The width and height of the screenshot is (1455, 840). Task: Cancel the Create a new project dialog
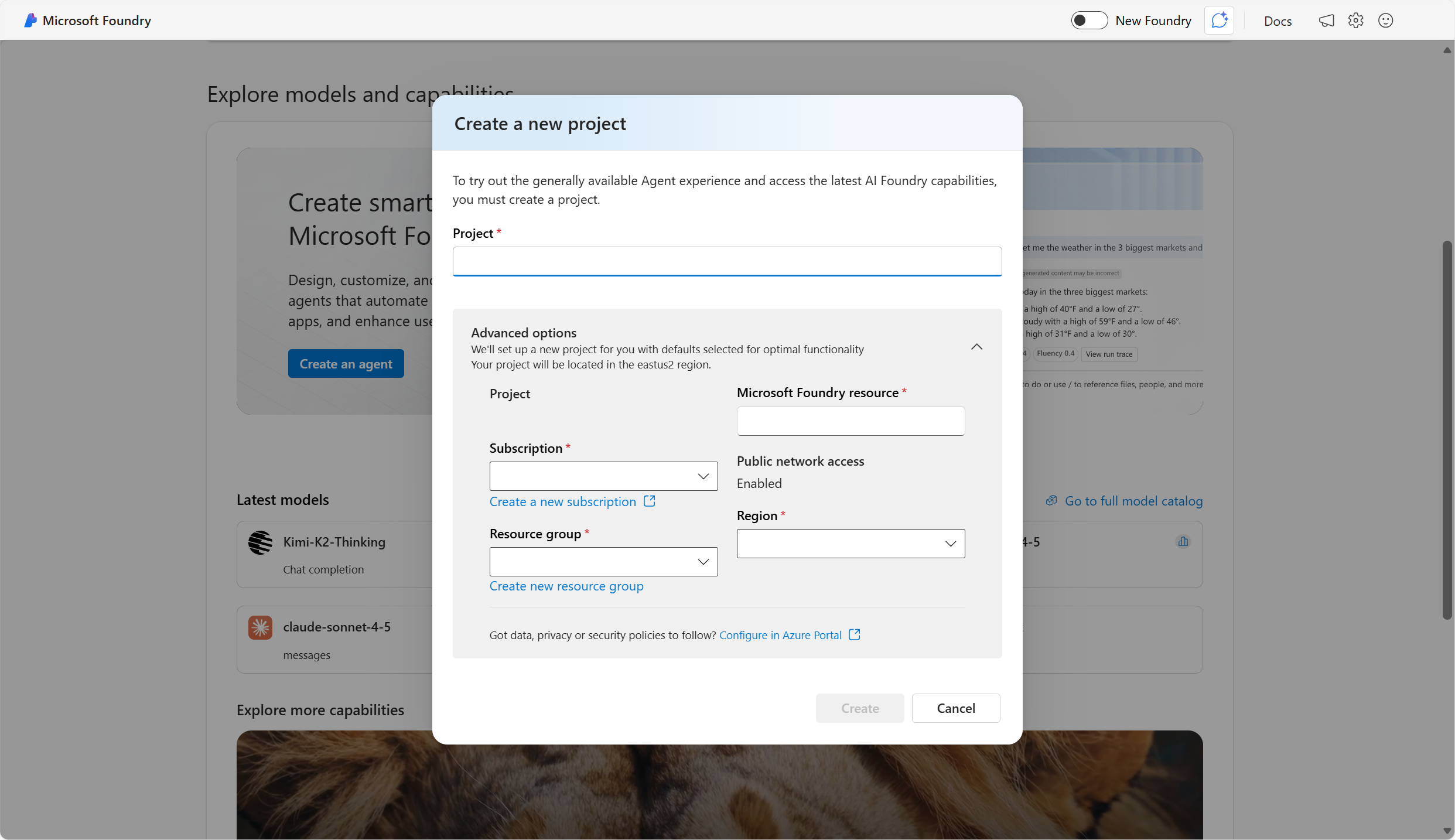955,708
